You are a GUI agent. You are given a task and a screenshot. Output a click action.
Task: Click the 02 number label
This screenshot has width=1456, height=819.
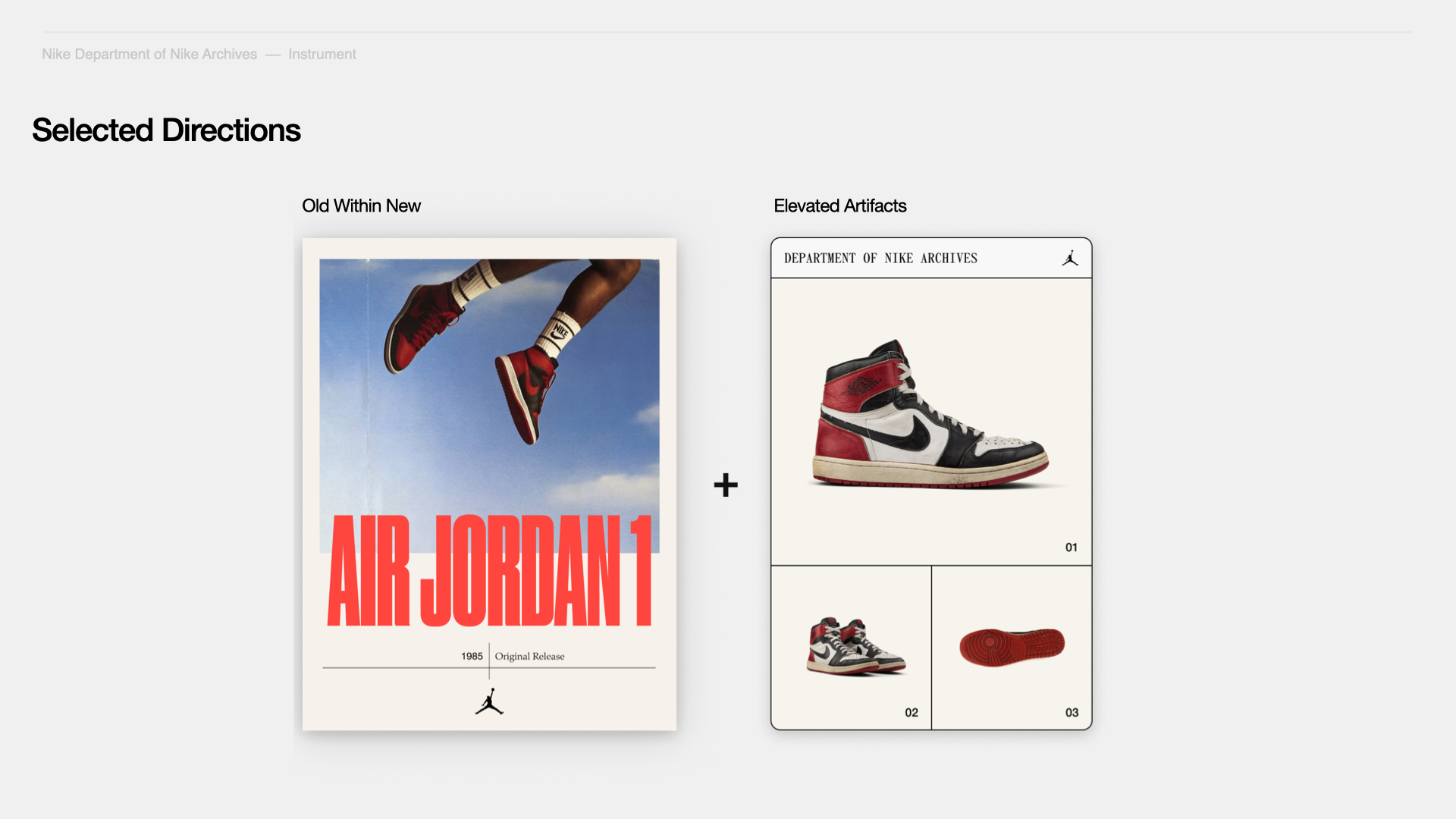coord(911,713)
